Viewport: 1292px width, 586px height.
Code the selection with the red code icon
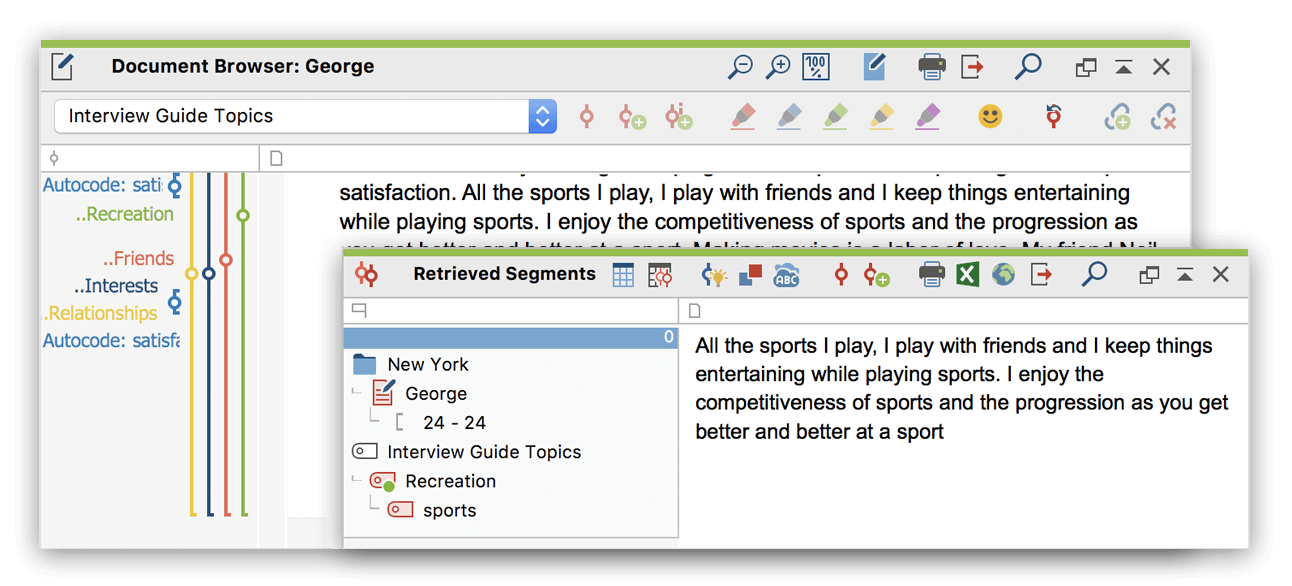pos(587,117)
